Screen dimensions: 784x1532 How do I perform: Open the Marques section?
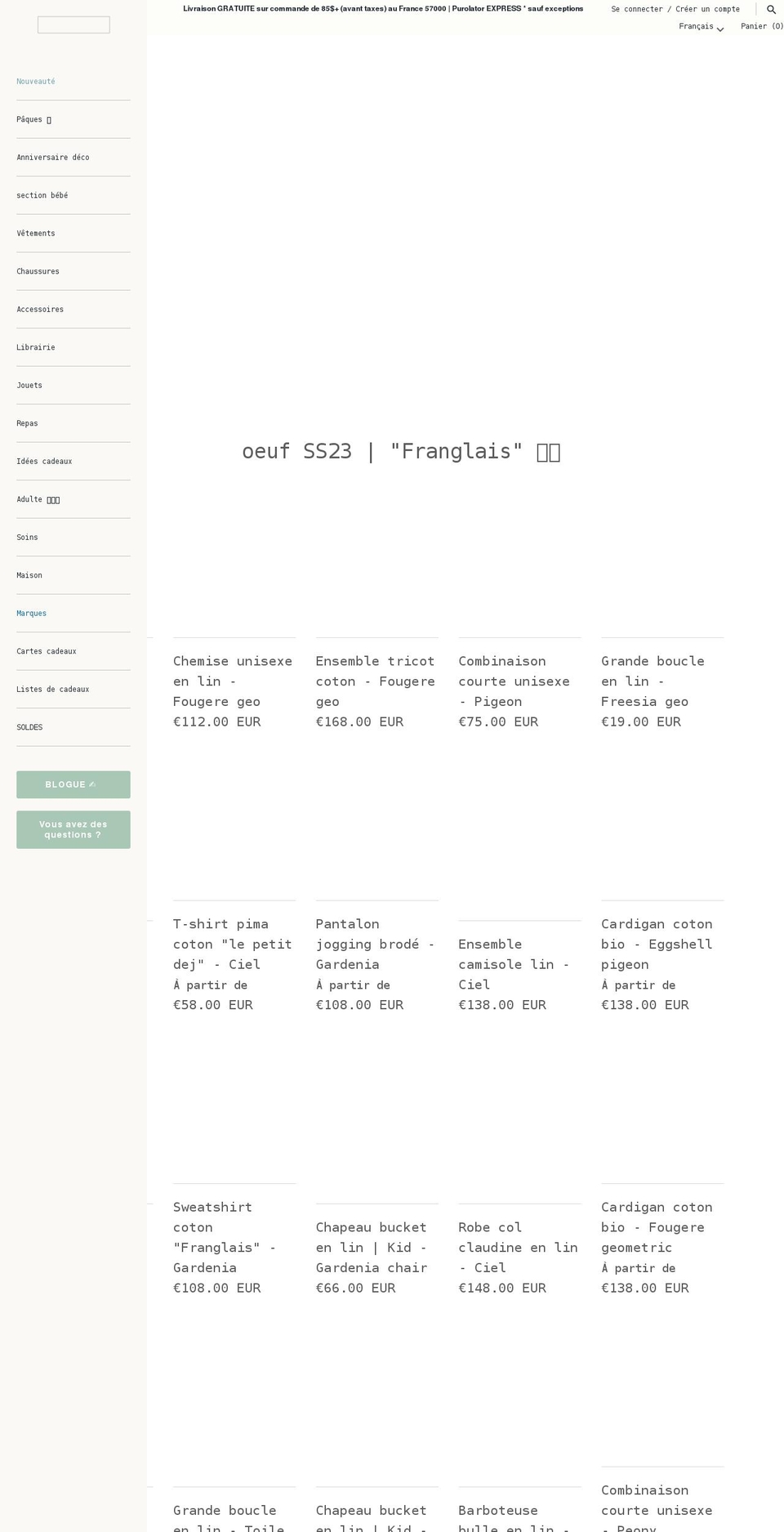click(x=31, y=613)
